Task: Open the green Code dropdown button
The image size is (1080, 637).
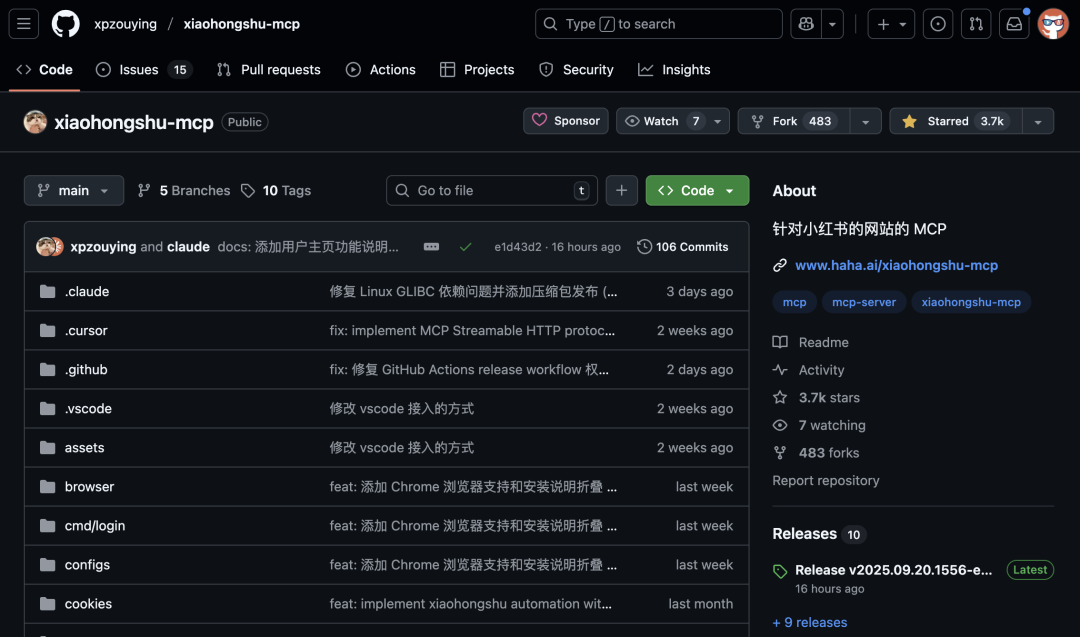Action: point(697,191)
